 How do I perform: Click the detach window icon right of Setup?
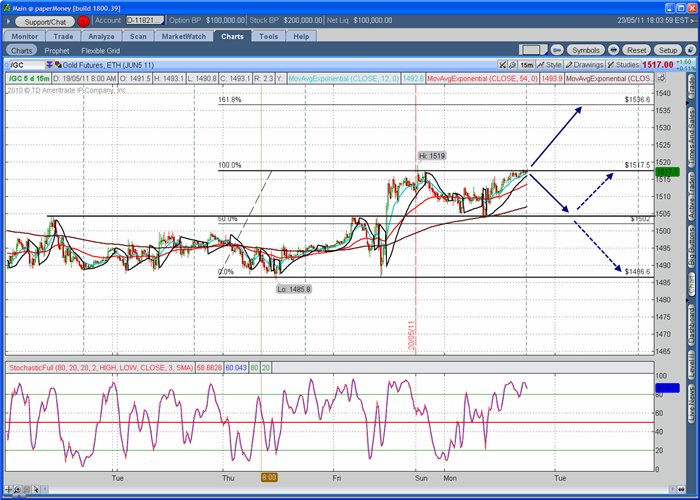coord(690,50)
